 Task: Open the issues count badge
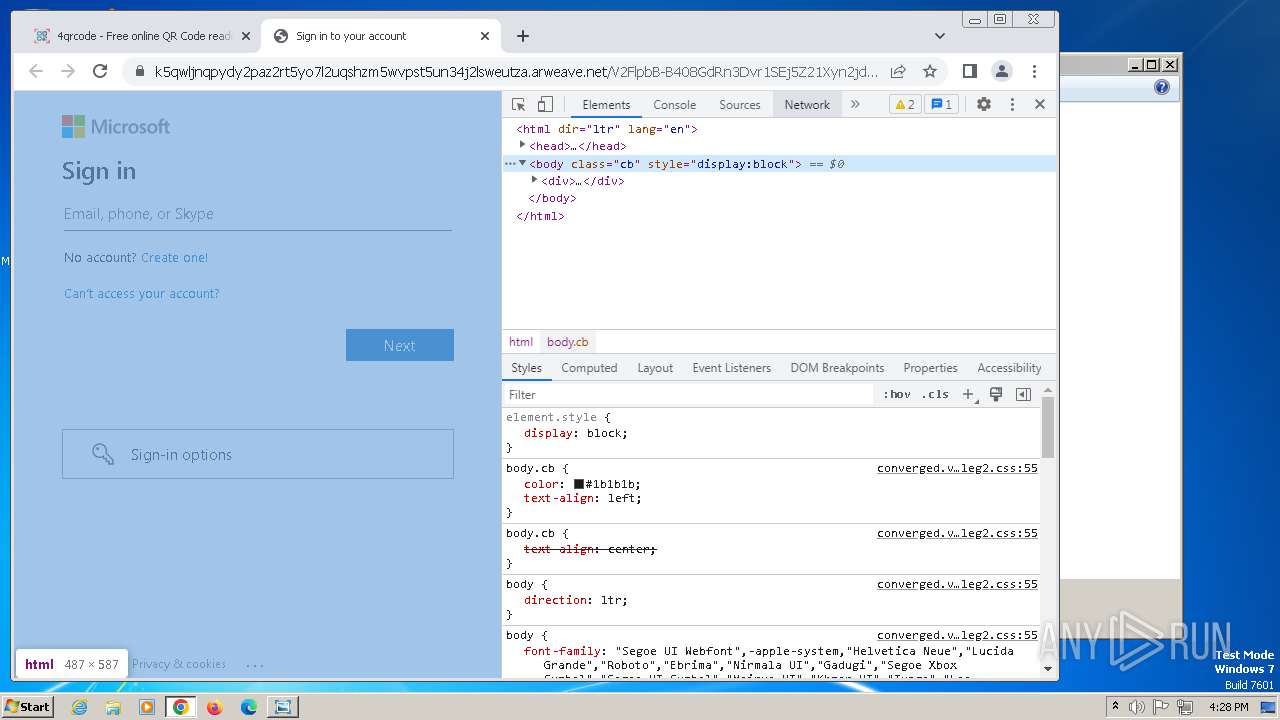[x=941, y=104]
